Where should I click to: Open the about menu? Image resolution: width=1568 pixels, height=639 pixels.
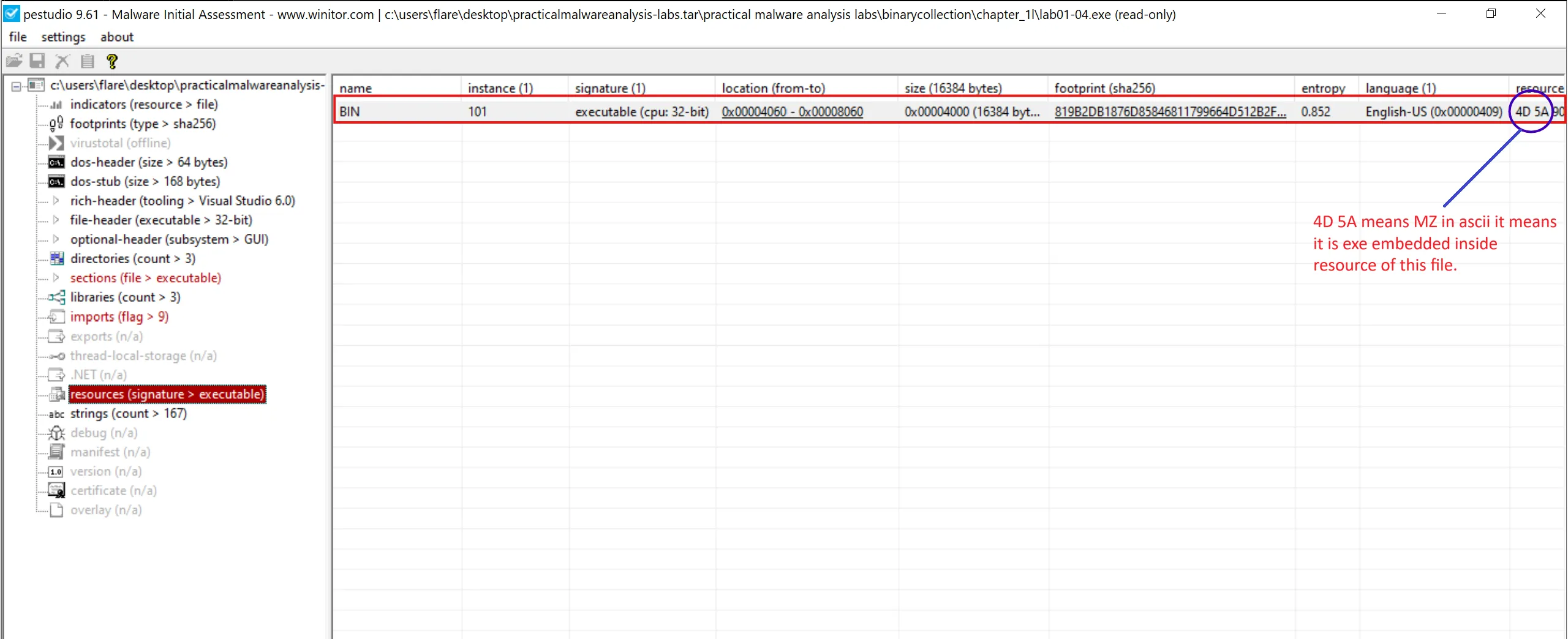[116, 37]
